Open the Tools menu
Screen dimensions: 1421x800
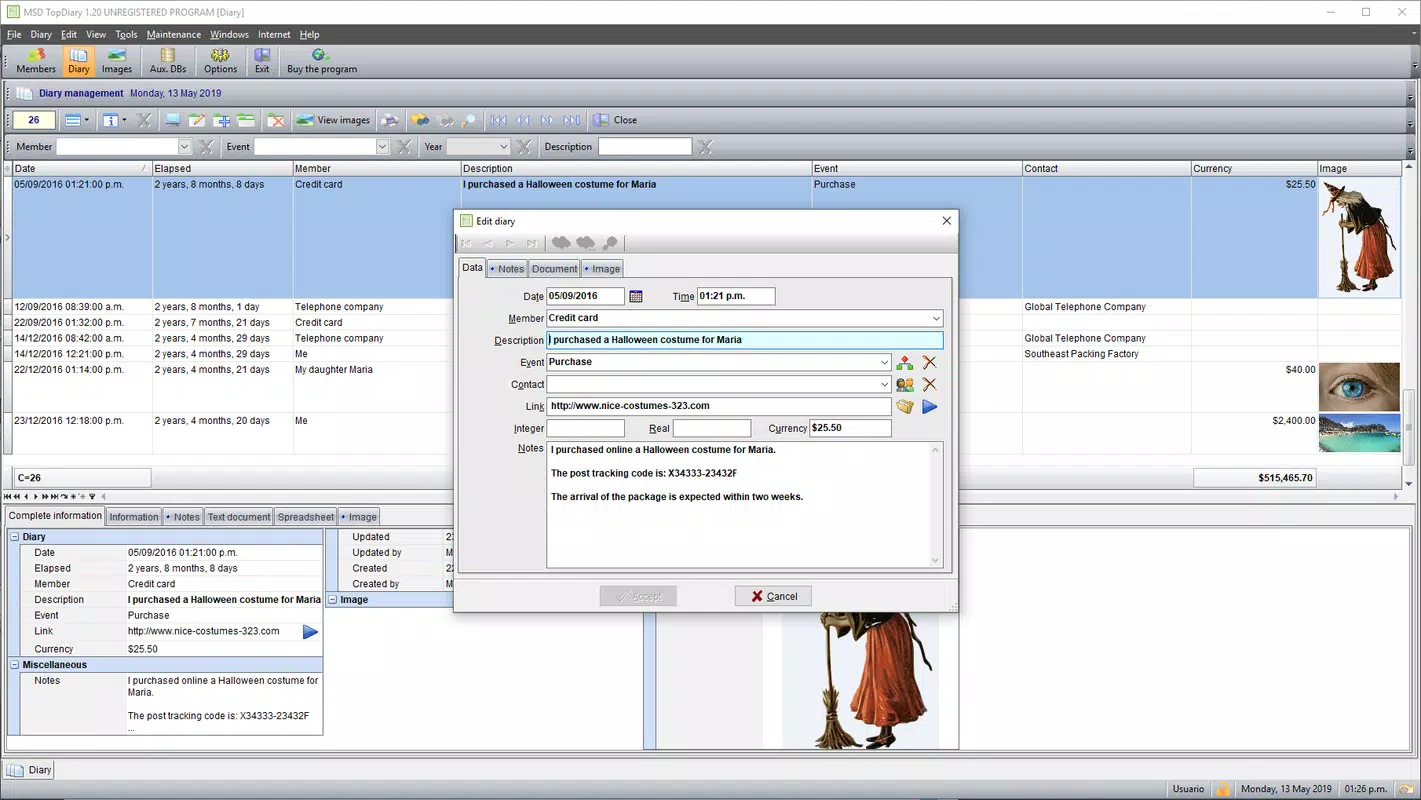click(126, 34)
